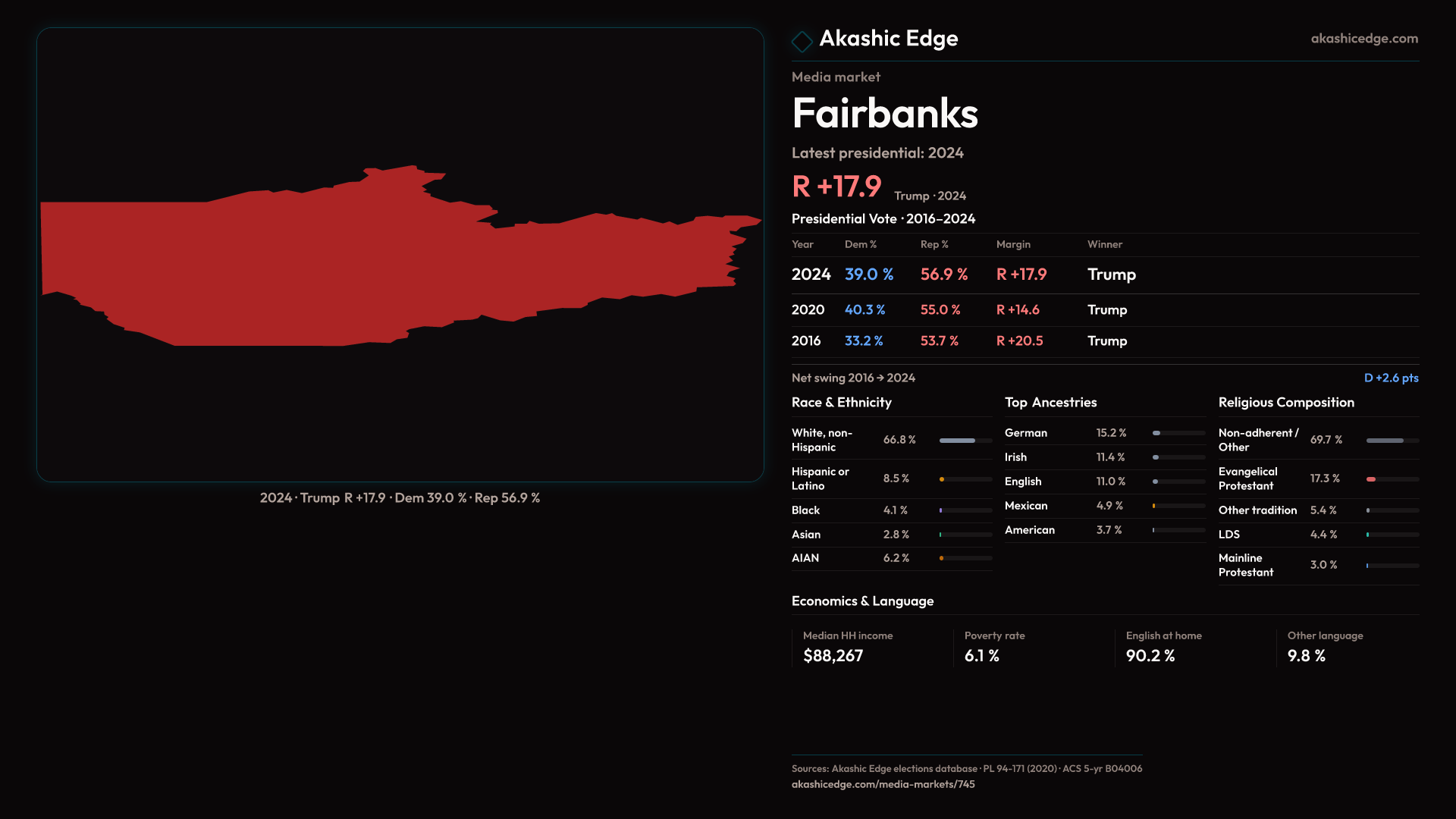The image size is (1456, 819).
Task: Click the Poverty rate card
Action: (x=994, y=647)
